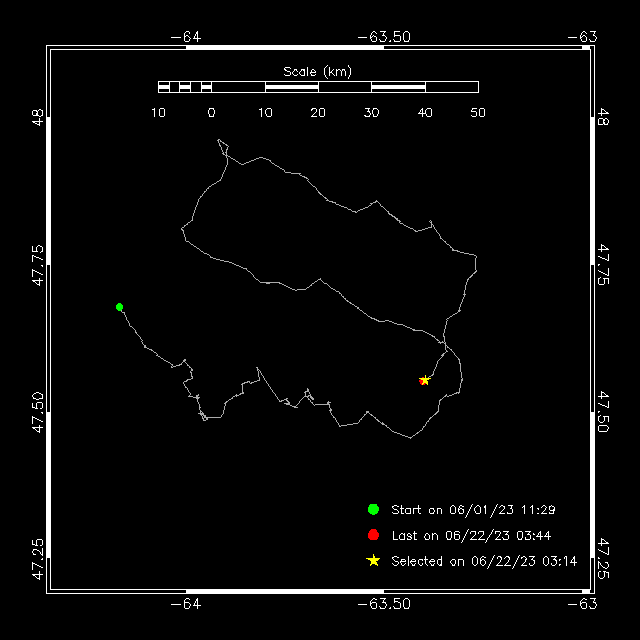640x640 pixels.
Task: Click the left 47.75 latitude label
Action: 38,265
